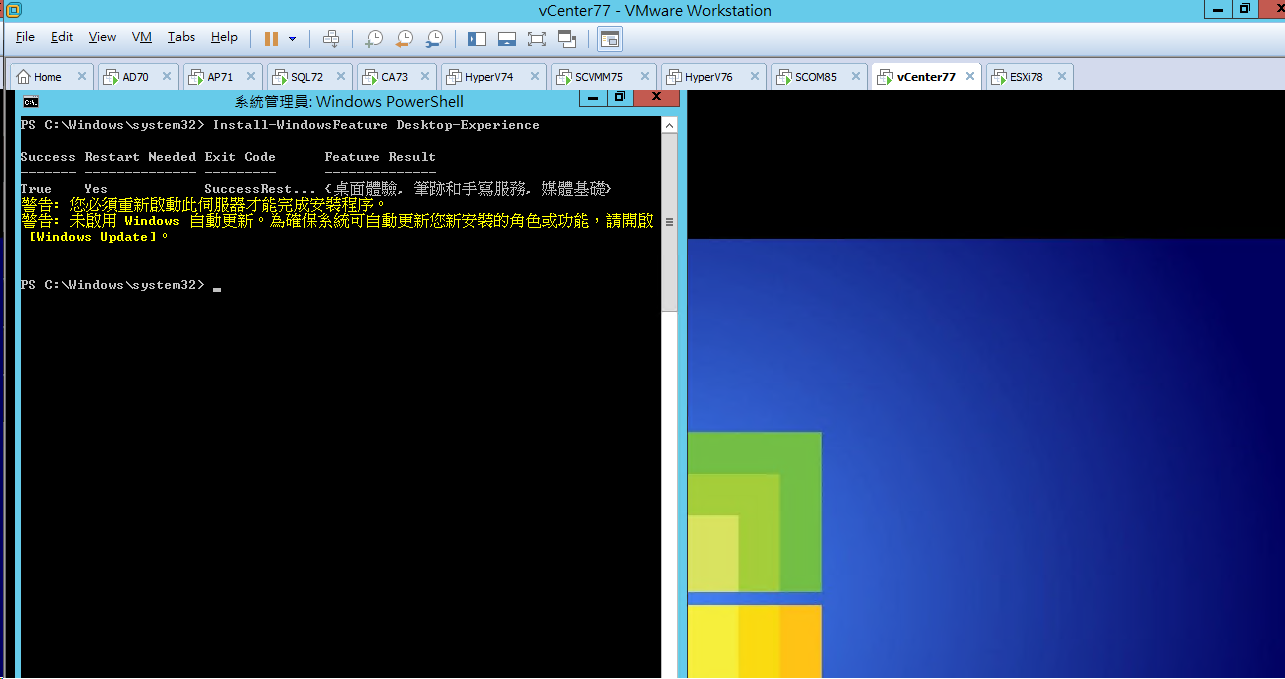Viewport: 1285px width, 679px height.
Task: Open the Edit menu
Action: (x=62, y=37)
